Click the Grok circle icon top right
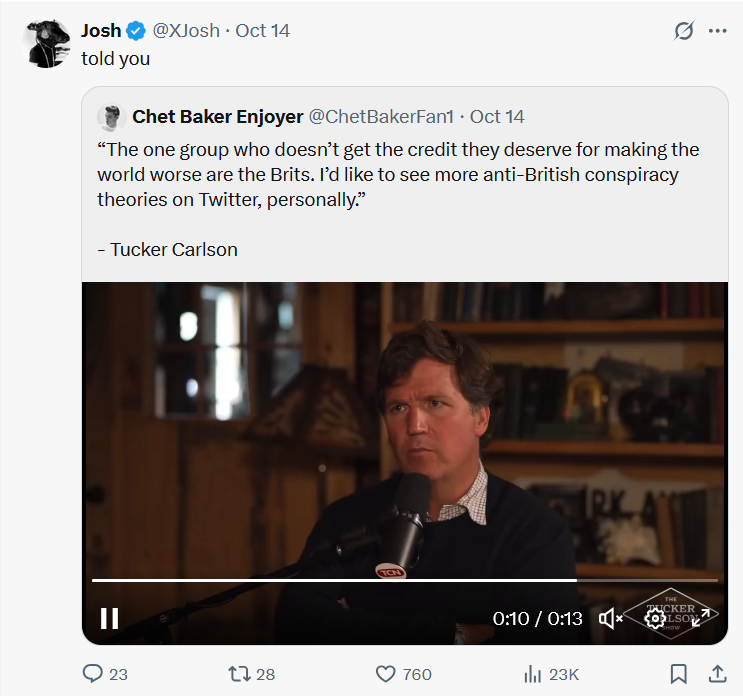743x696 pixels. 684,31
